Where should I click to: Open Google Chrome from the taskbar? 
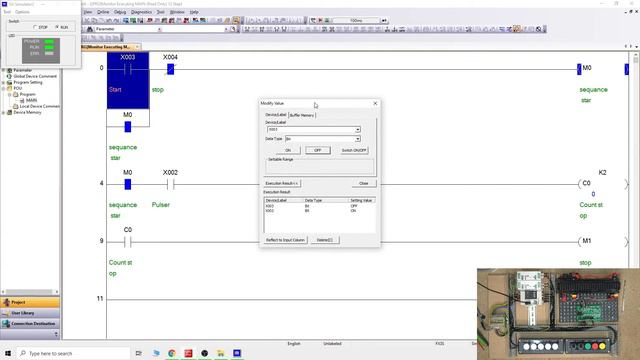click(x=172, y=353)
